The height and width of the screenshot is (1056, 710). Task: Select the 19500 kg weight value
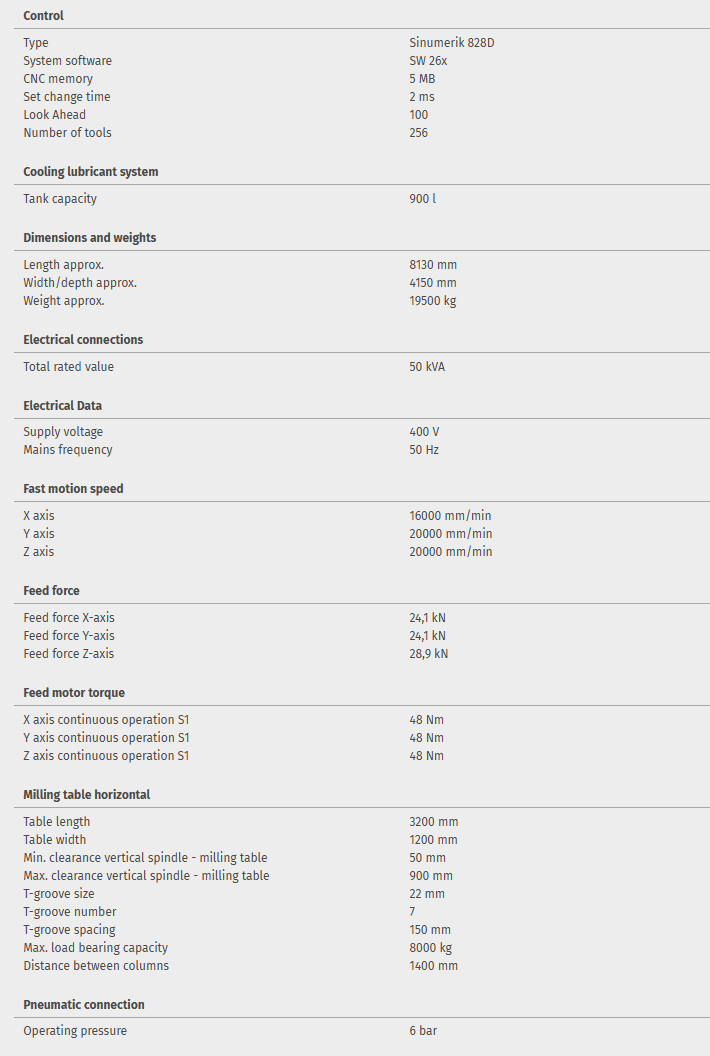pyautogui.click(x=432, y=301)
